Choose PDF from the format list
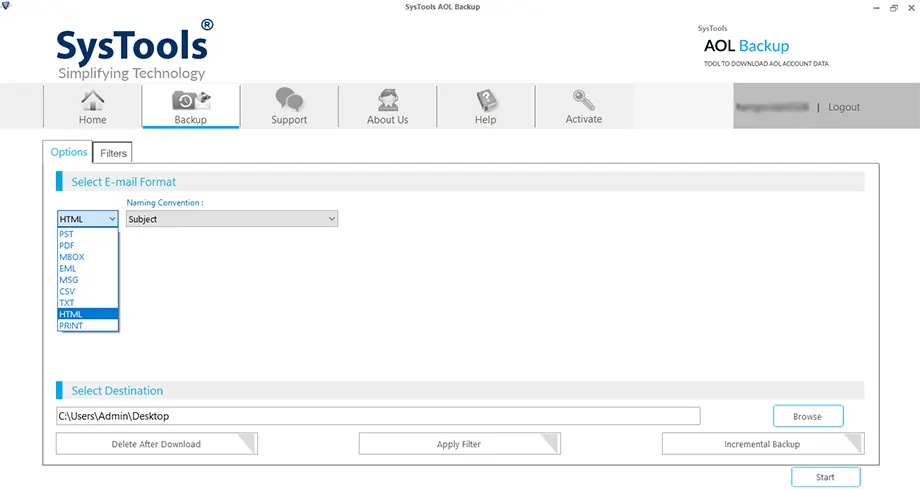The height and width of the screenshot is (489, 920). [88, 245]
